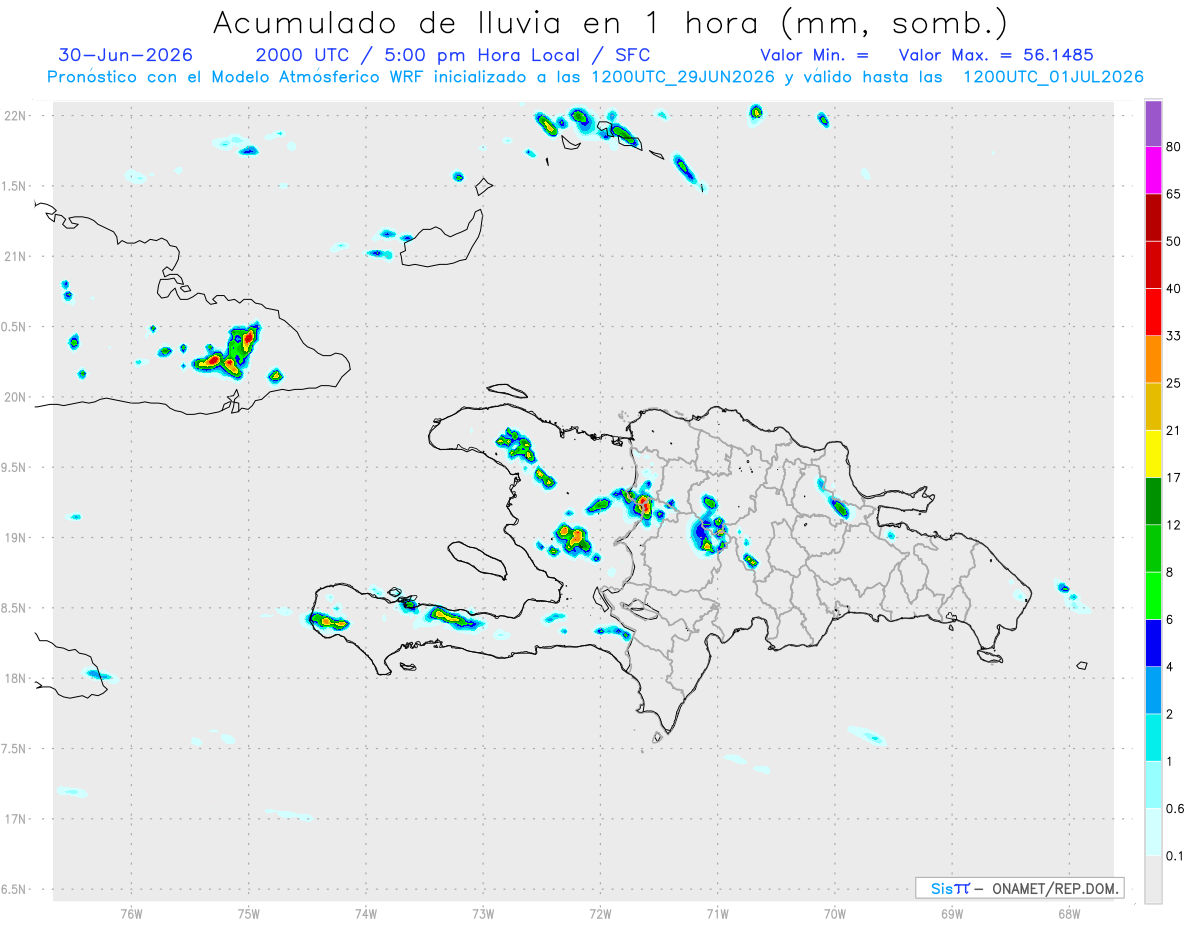Click the '2000 UTC / 5:00 pm Hora Local / SFC' text

[453, 55]
